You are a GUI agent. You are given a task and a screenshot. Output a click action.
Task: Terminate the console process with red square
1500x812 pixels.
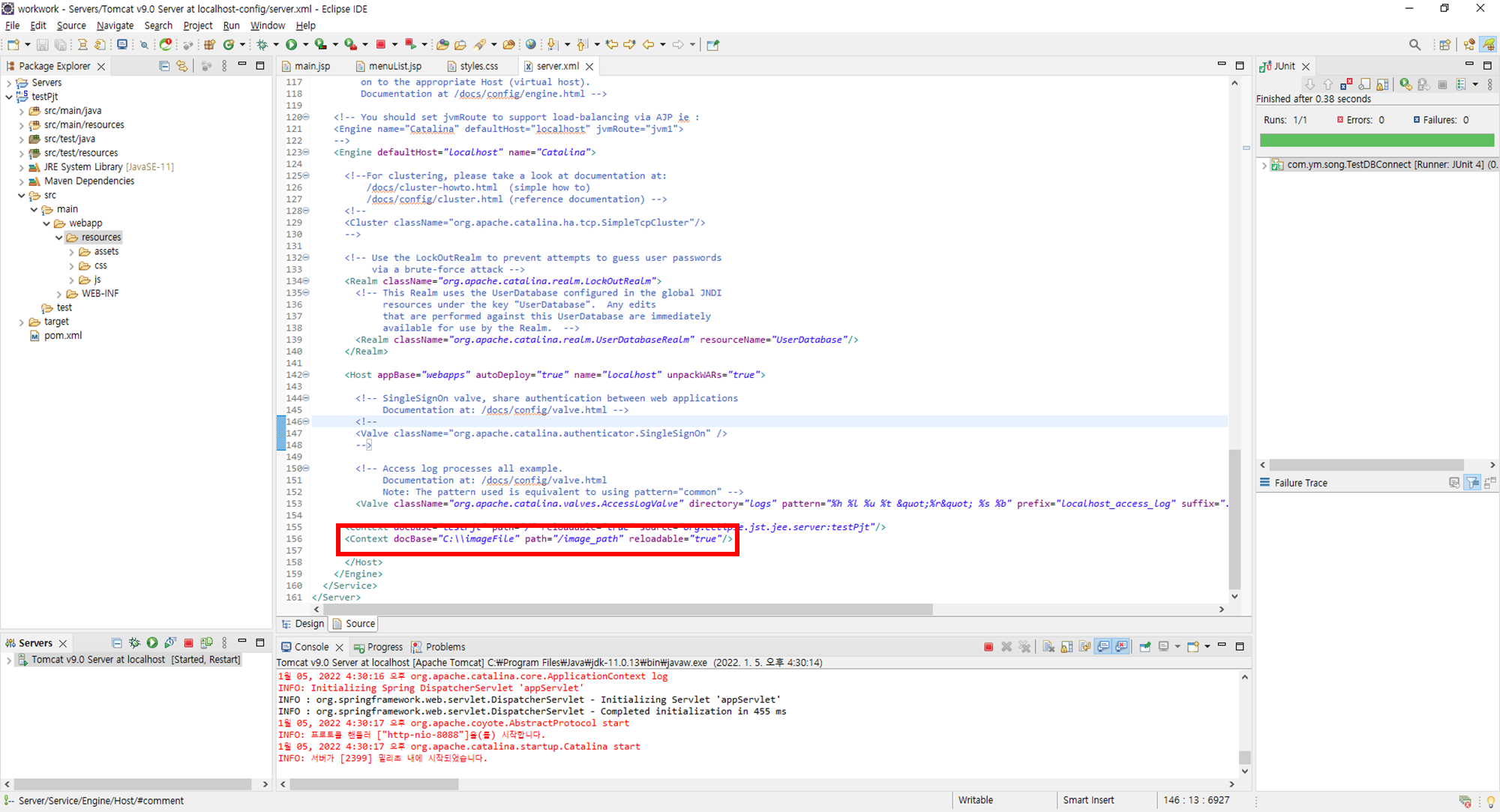point(988,646)
